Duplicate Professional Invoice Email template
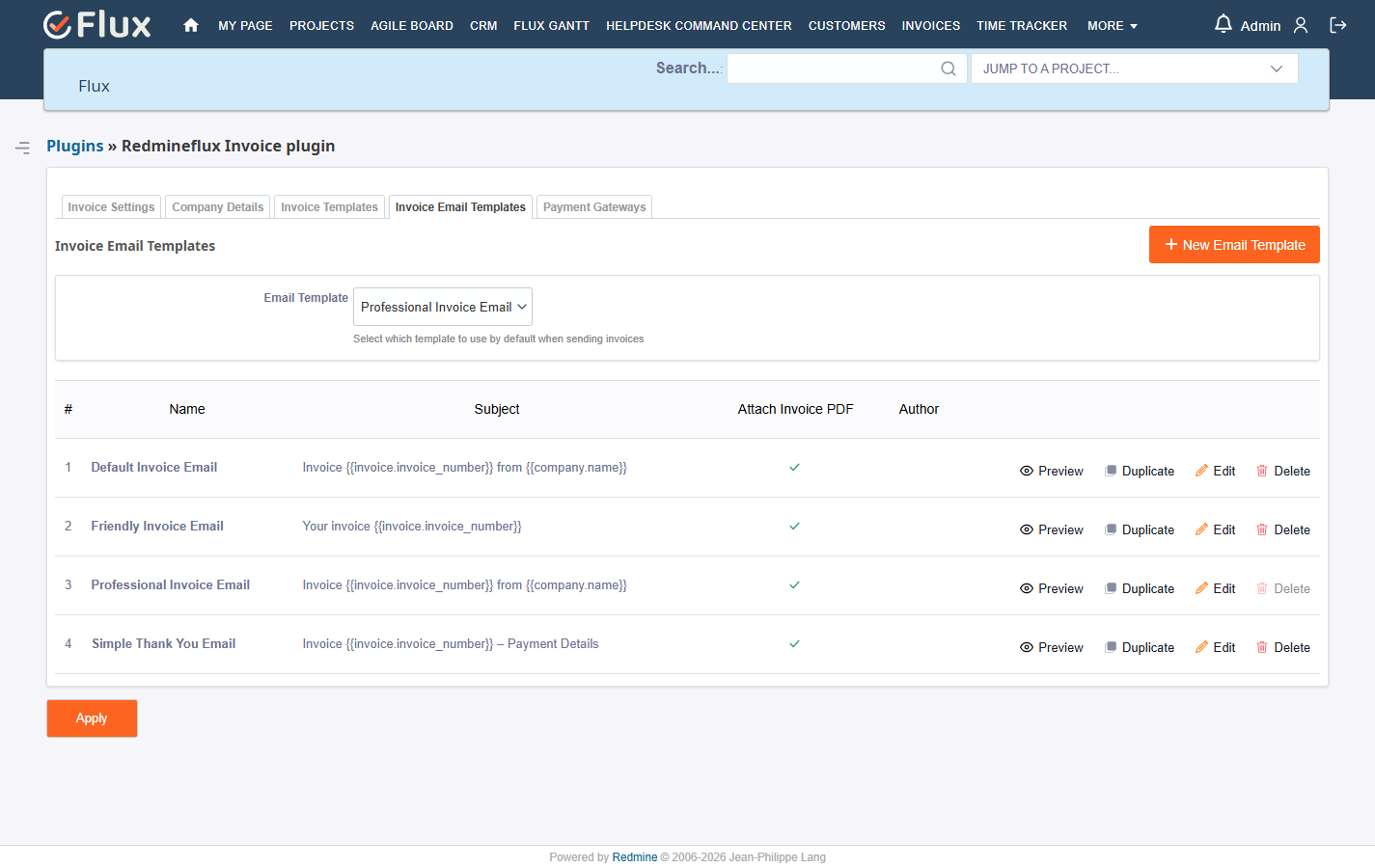This screenshot has width=1375, height=868. click(1140, 588)
